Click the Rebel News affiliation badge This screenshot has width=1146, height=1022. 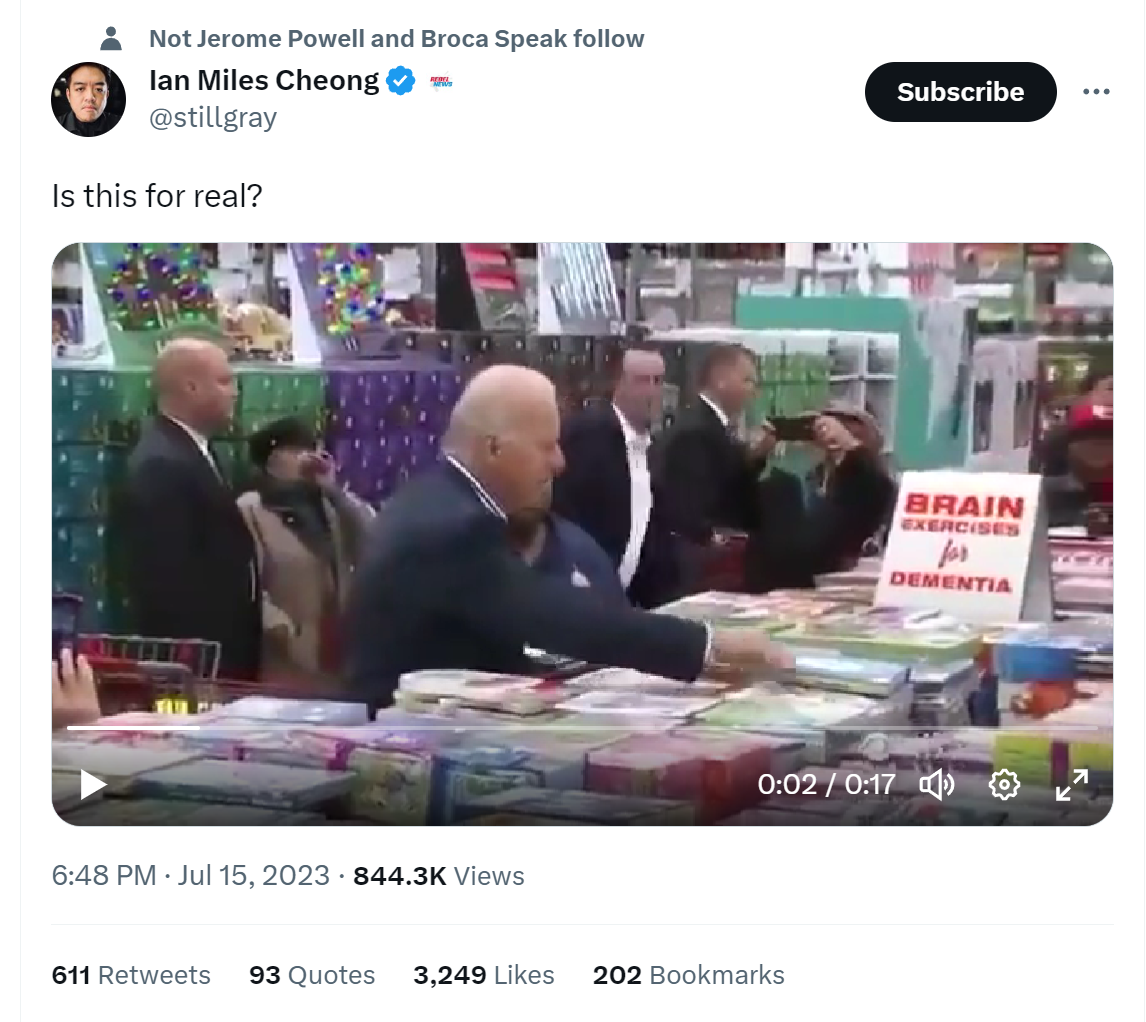[x=441, y=81]
